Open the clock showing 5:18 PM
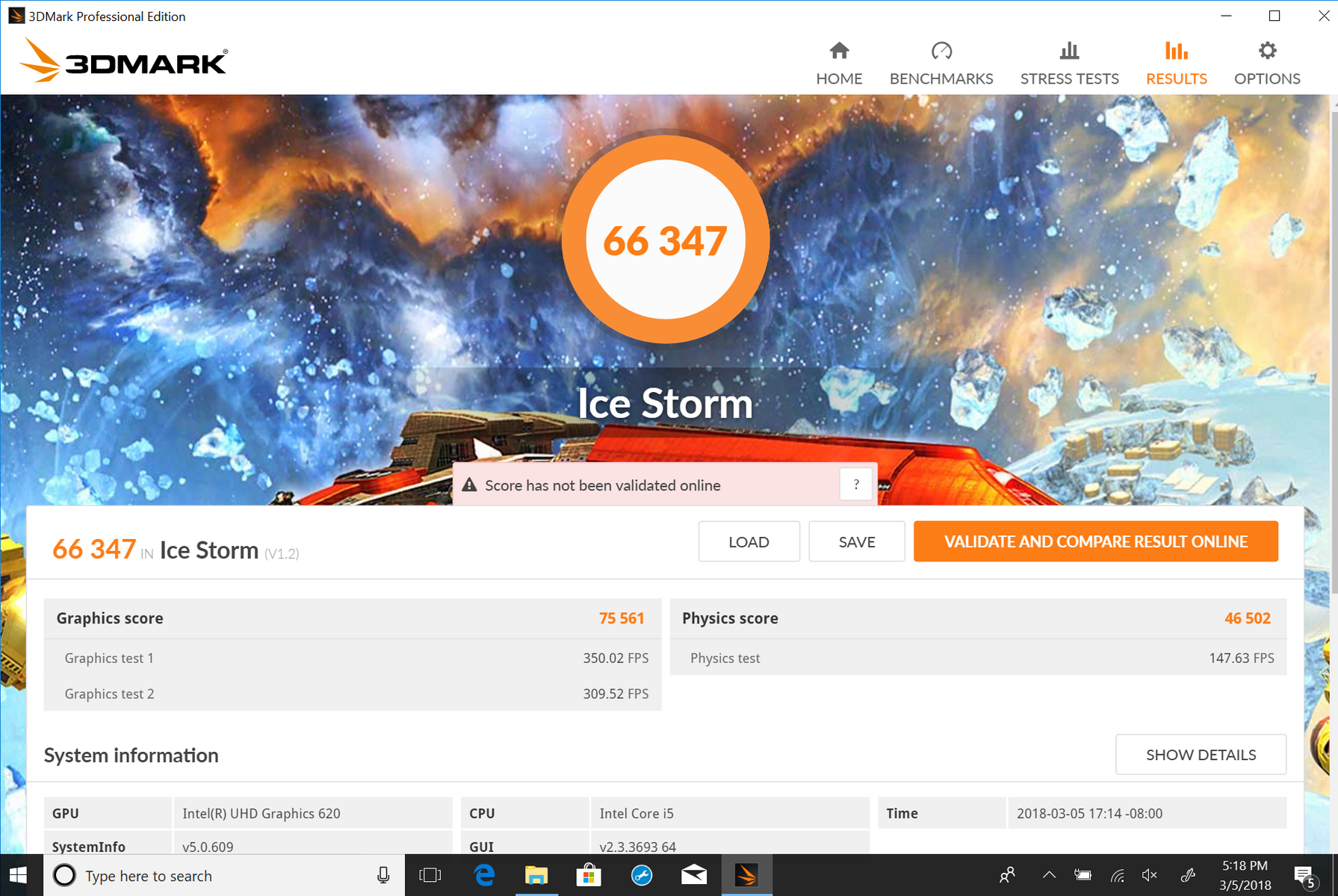1338x896 pixels. click(1245, 875)
